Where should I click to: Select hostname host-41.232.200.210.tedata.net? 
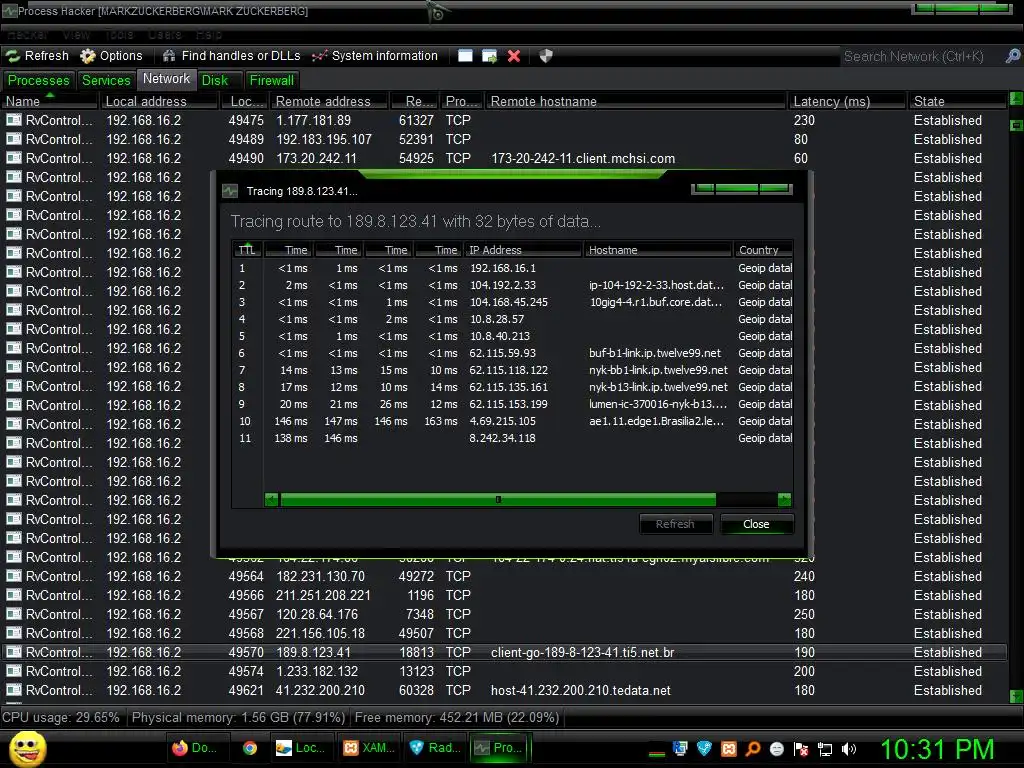point(581,690)
